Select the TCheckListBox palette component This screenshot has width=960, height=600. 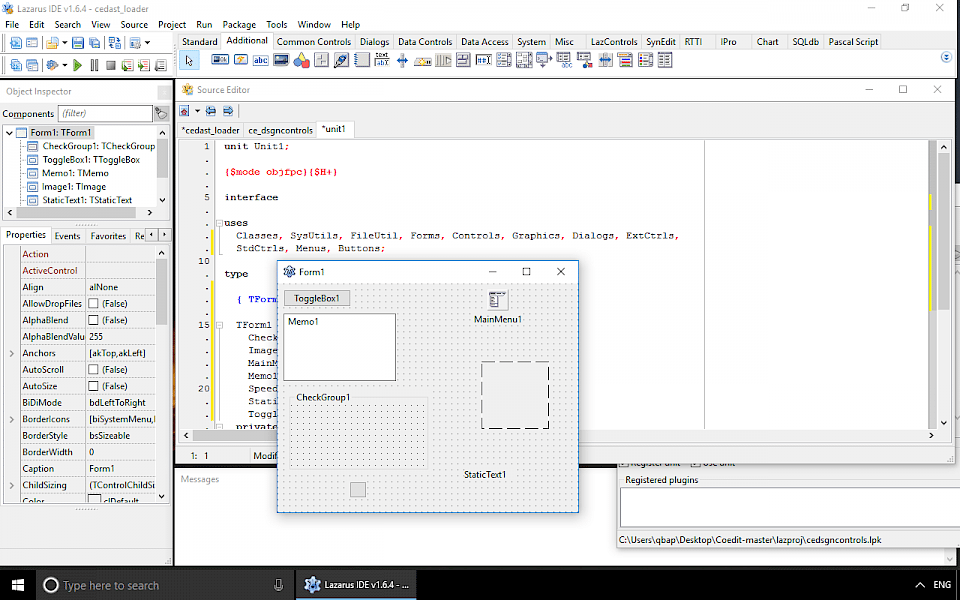504,60
